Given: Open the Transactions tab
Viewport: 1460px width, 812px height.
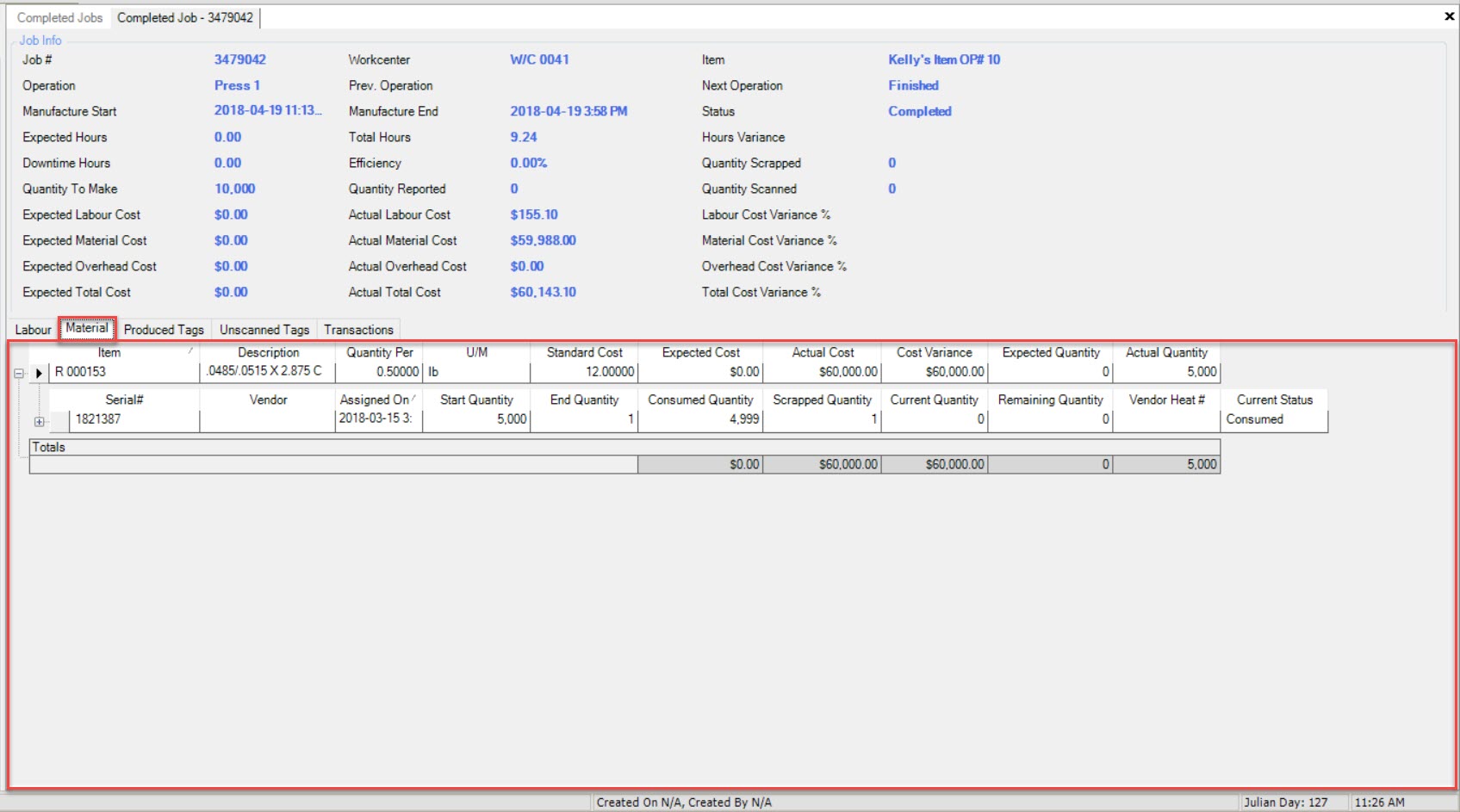Looking at the screenshot, I should 358,330.
